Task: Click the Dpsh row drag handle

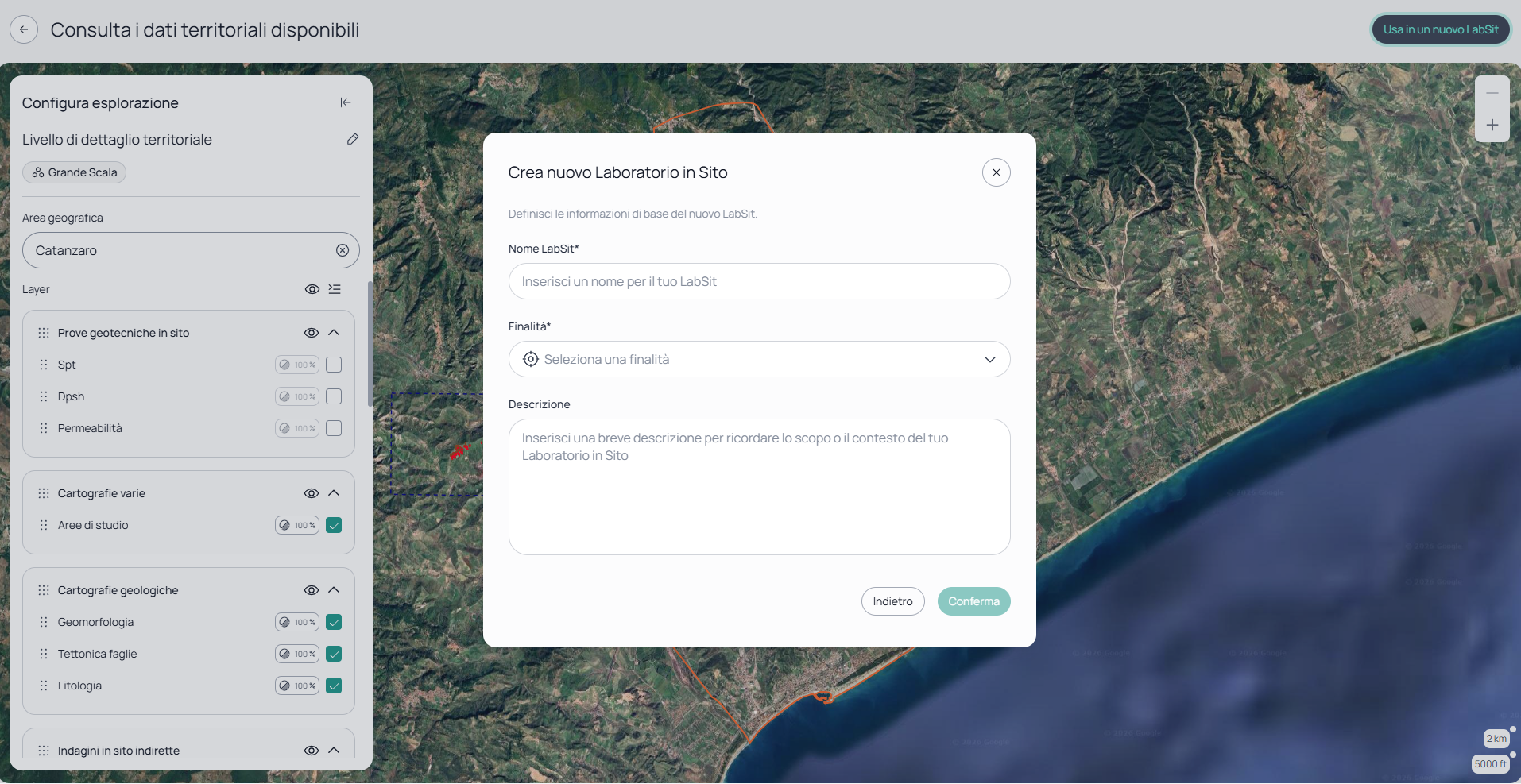Action: point(44,396)
